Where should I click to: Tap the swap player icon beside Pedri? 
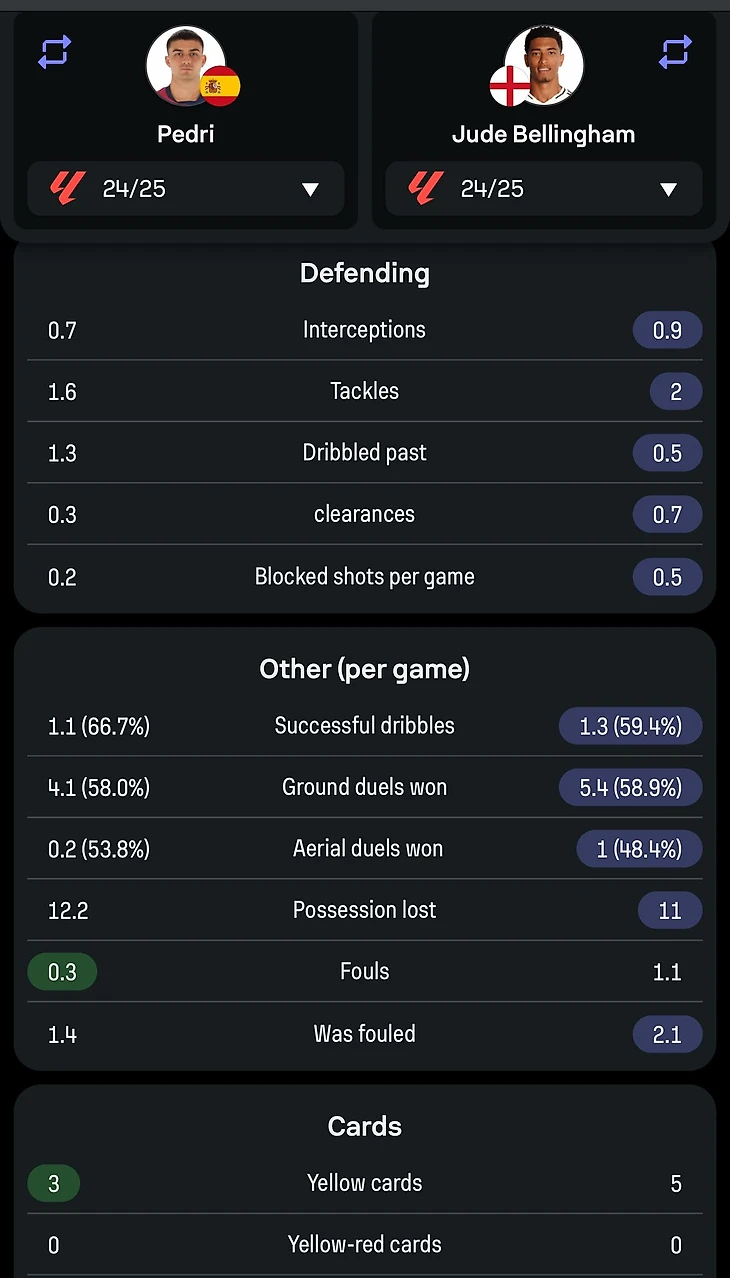coord(54,52)
